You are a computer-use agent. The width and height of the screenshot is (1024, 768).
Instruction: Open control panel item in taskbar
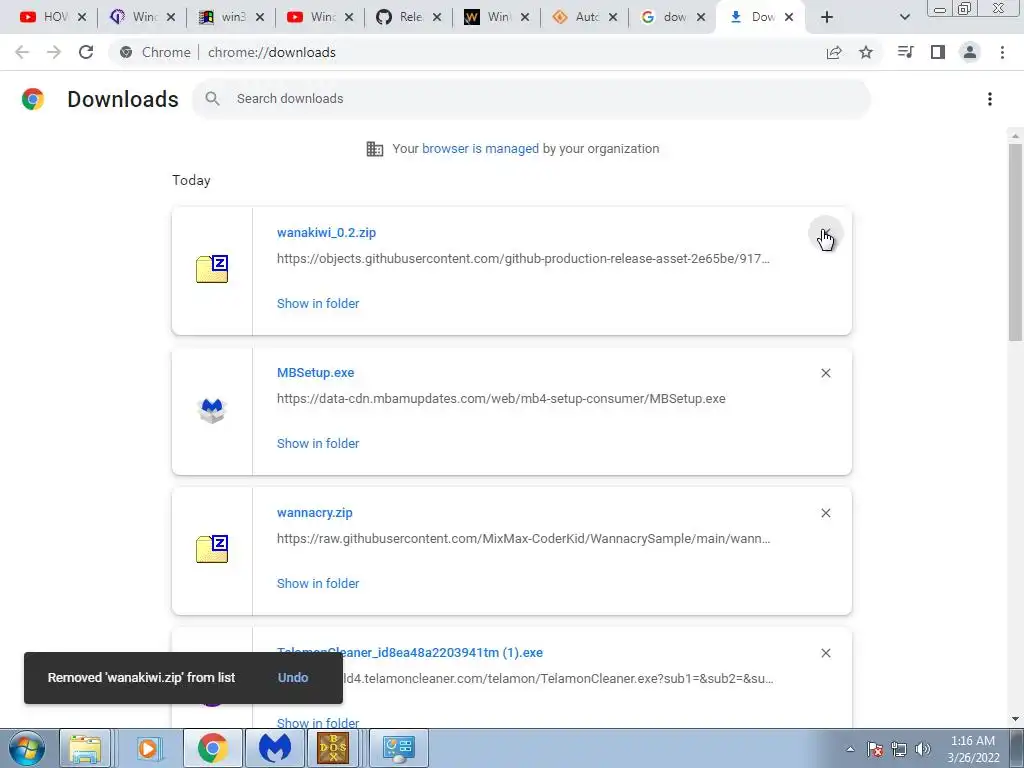click(x=398, y=748)
